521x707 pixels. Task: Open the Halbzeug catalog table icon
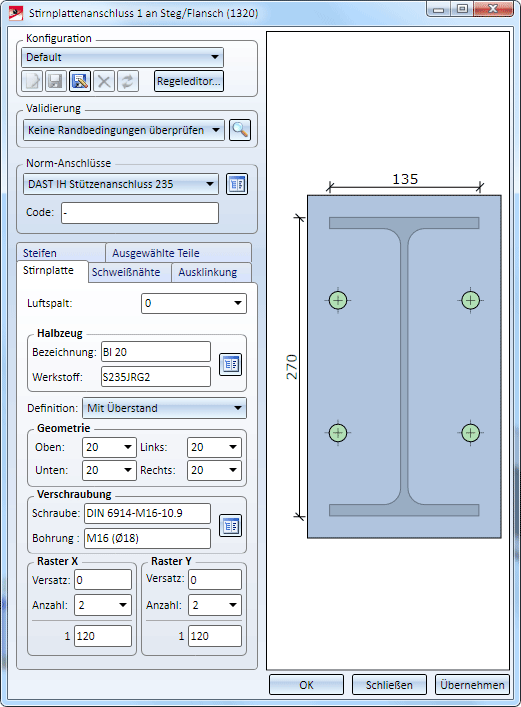point(231,364)
